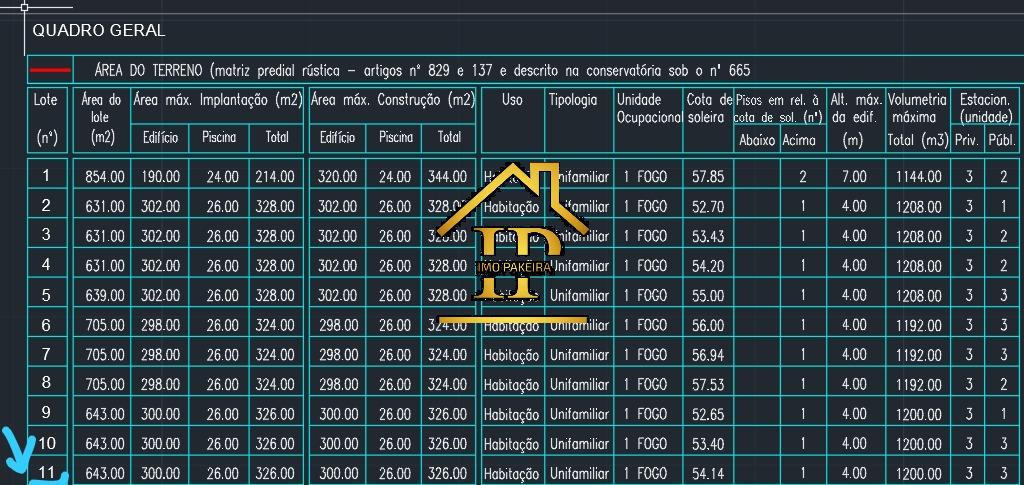
Task: Click the Uso column header
Action: (x=512, y=100)
